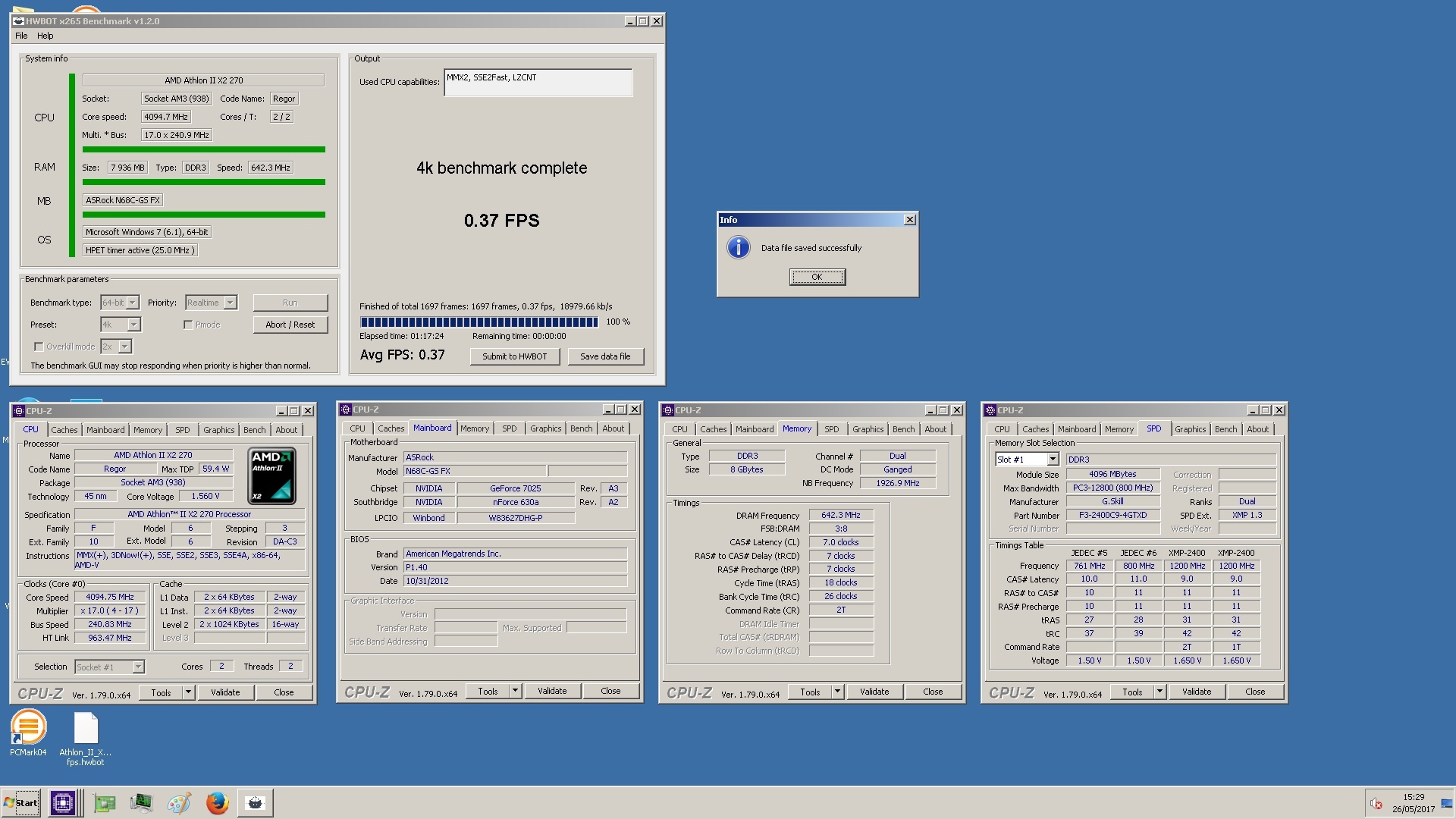1456x819 pixels.
Task: Open the Help menu in HWBOT
Action: pyautogui.click(x=45, y=36)
